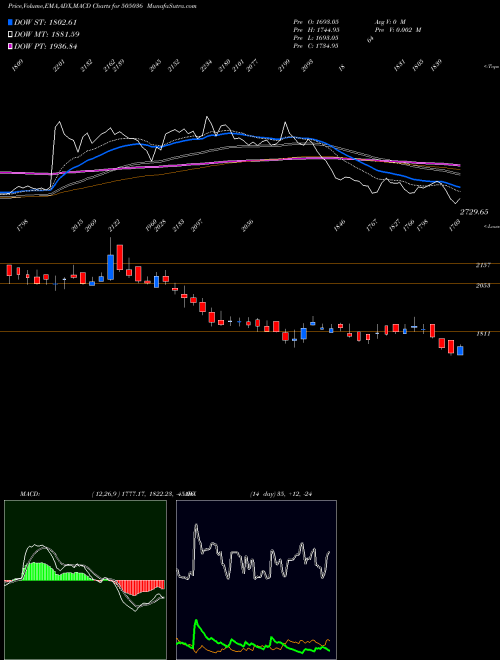Select the DOW ST: 1802.61 label

[x=45, y=22]
